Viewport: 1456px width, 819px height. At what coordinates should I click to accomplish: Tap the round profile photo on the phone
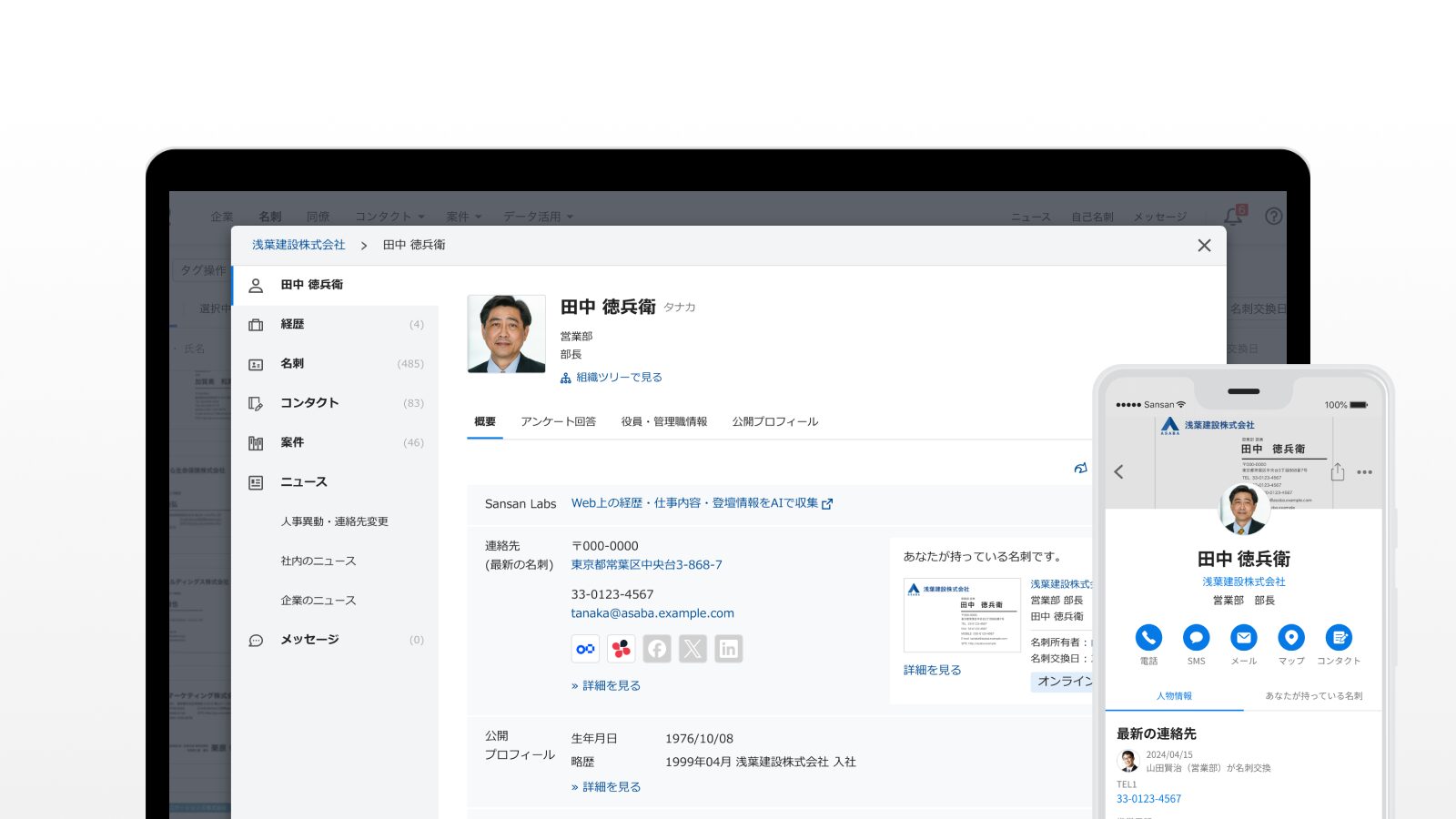point(1243,508)
